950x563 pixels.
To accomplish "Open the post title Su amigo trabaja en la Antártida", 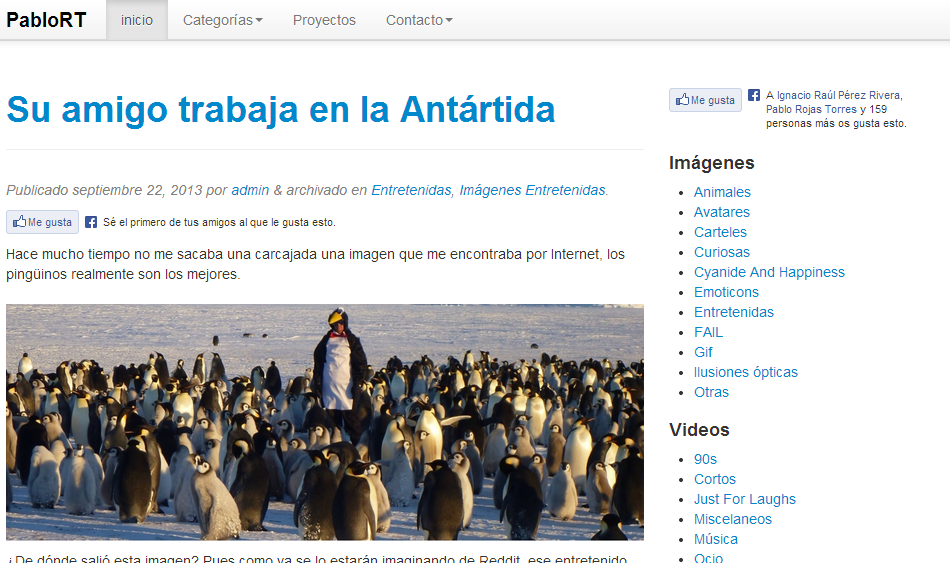I will 280,109.
